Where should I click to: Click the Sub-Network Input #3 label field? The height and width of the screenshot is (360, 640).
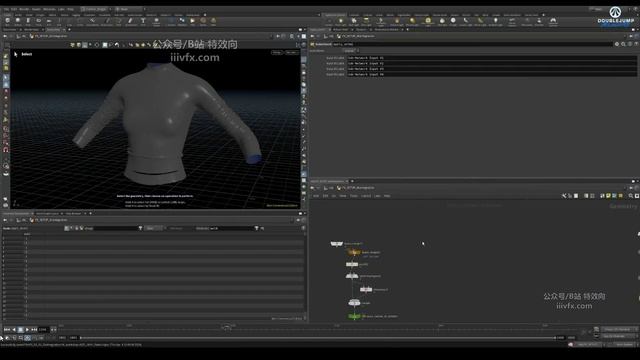click(491, 69)
